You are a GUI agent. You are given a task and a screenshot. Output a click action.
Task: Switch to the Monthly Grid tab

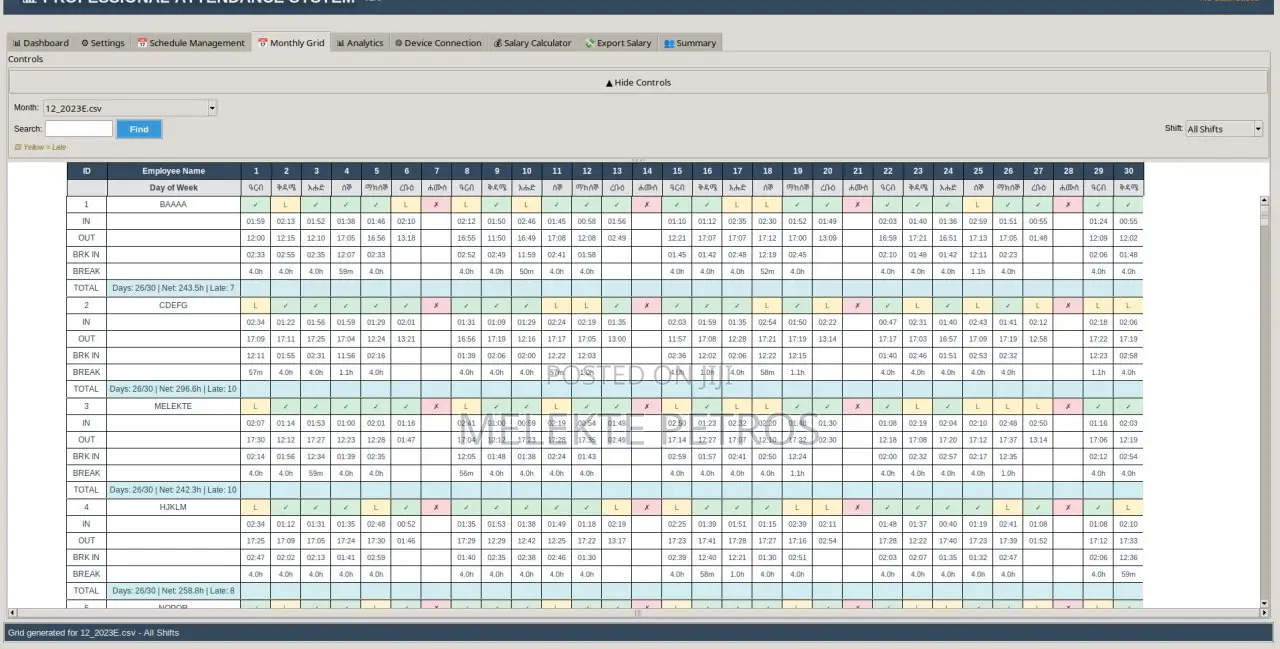(291, 43)
